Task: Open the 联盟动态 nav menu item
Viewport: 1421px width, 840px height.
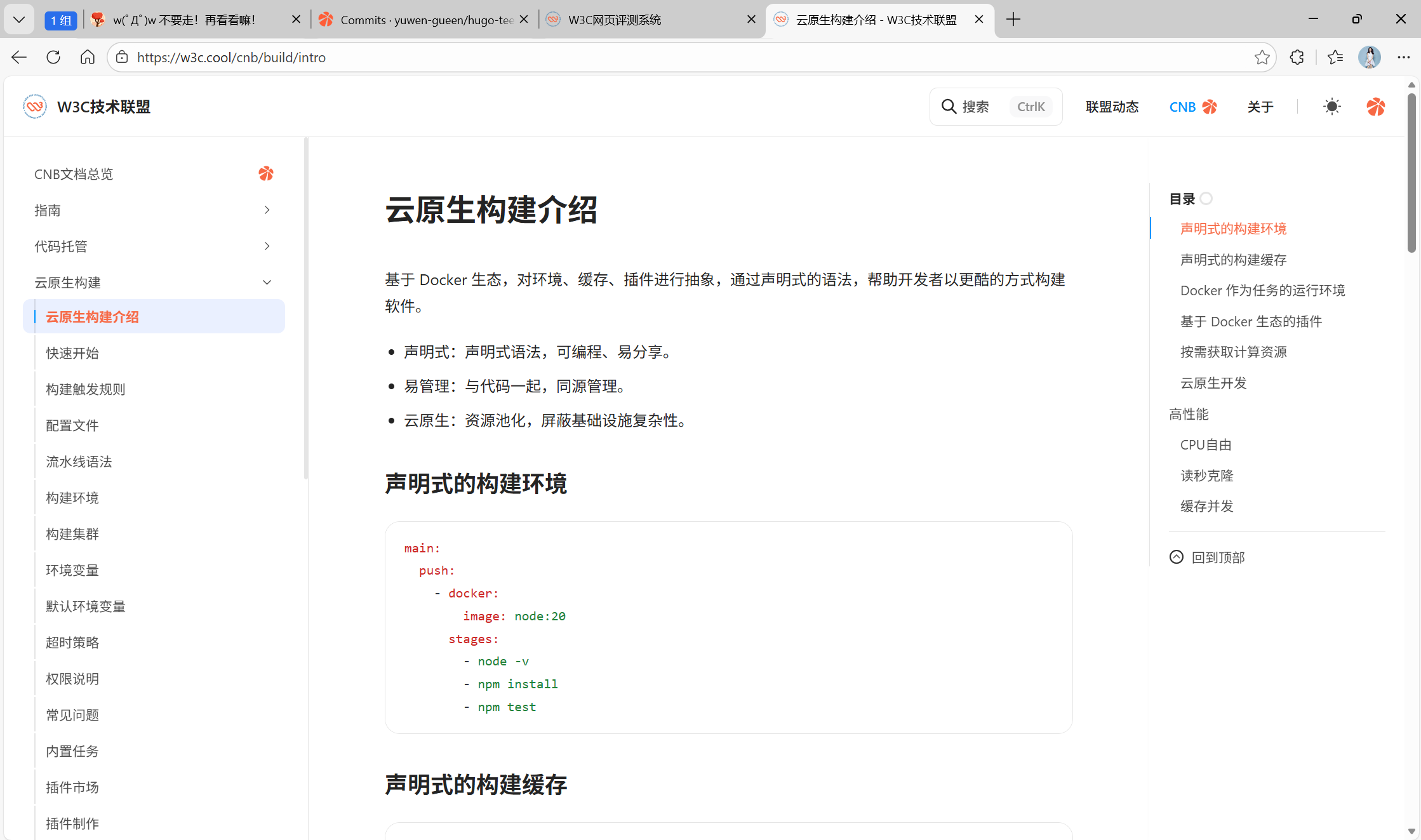Action: point(1112,107)
